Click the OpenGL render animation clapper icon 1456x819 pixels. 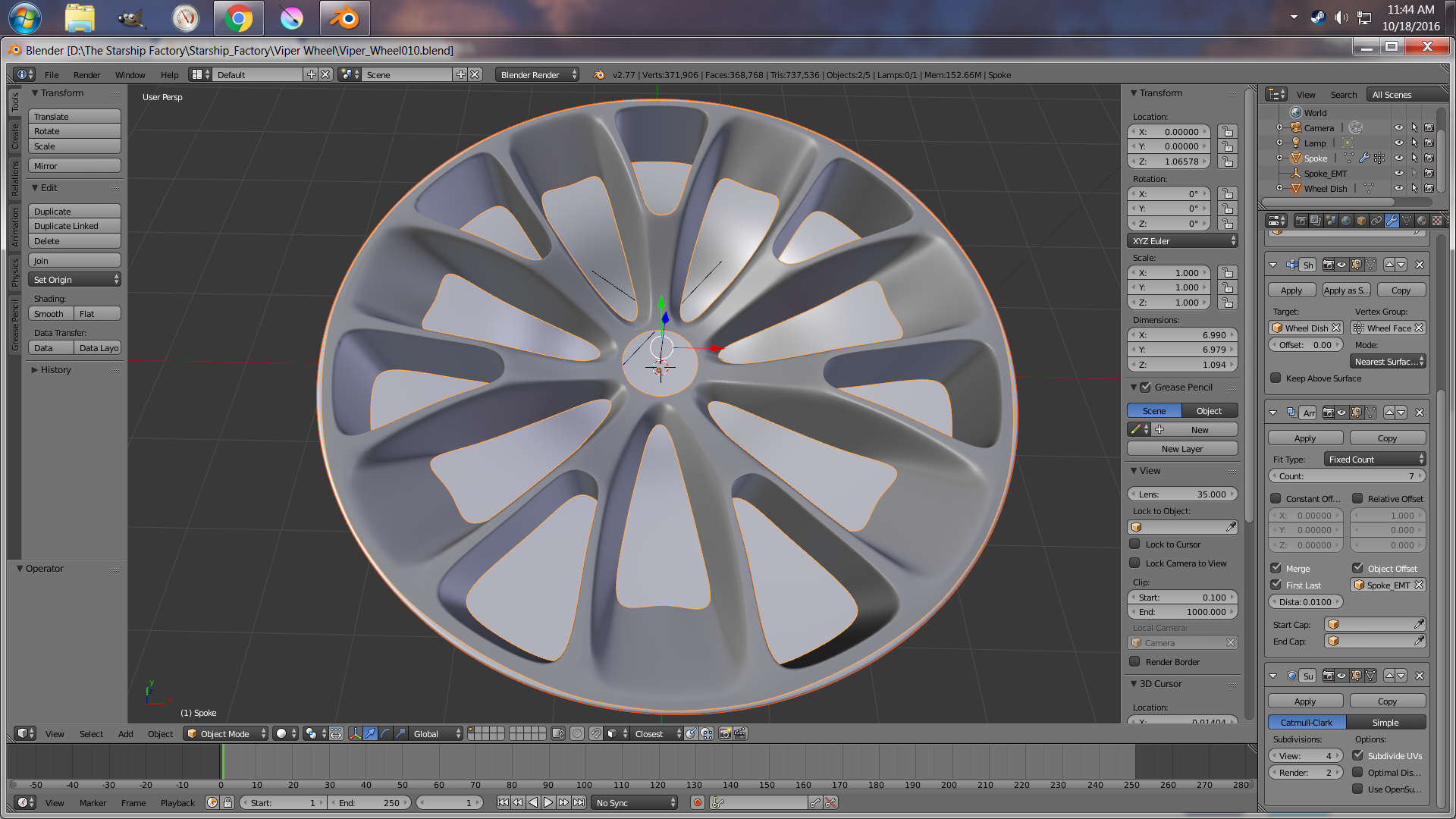tap(740, 733)
